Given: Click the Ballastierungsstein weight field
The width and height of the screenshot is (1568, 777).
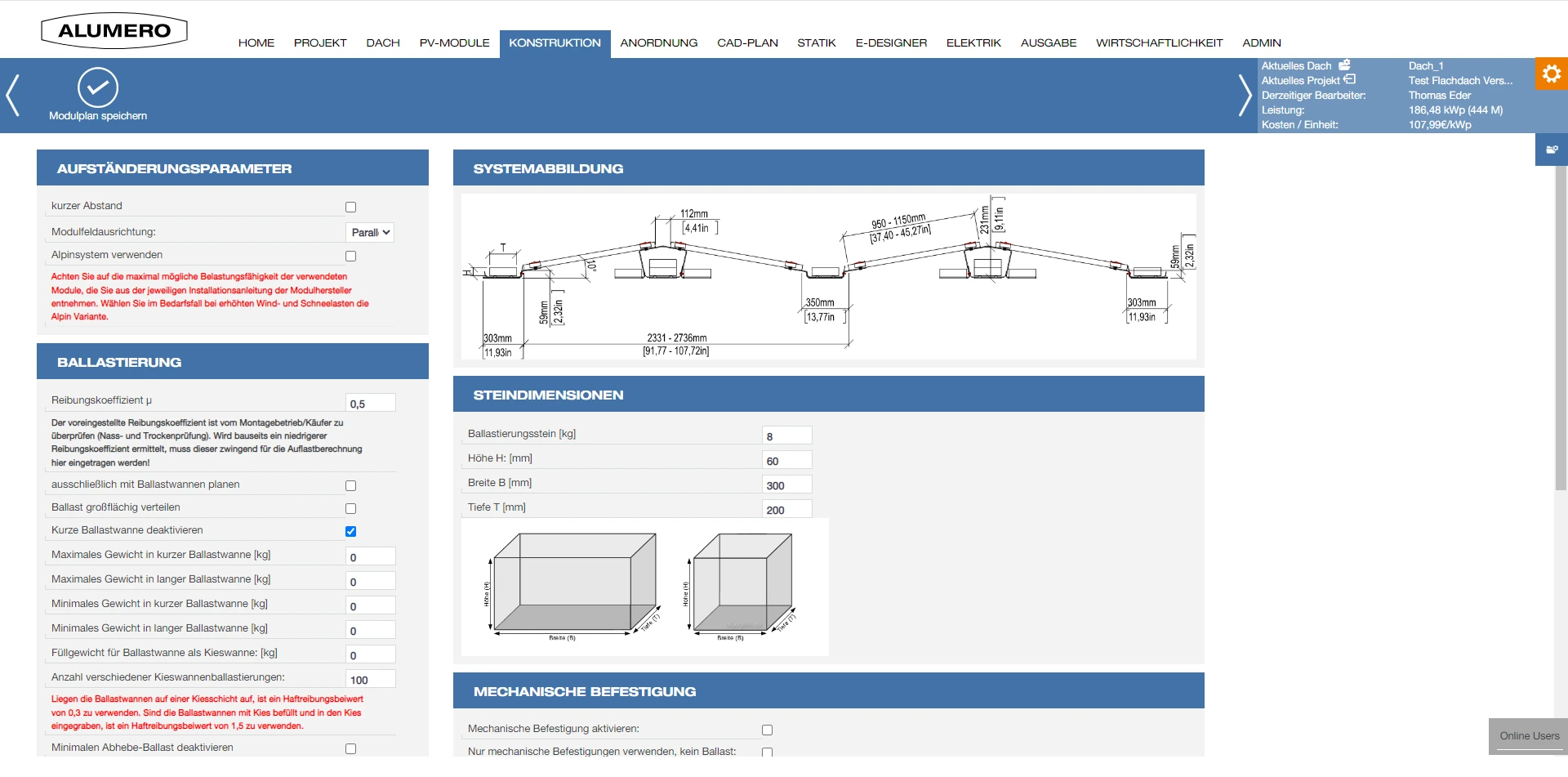Looking at the screenshot, I should pos(786,436).
